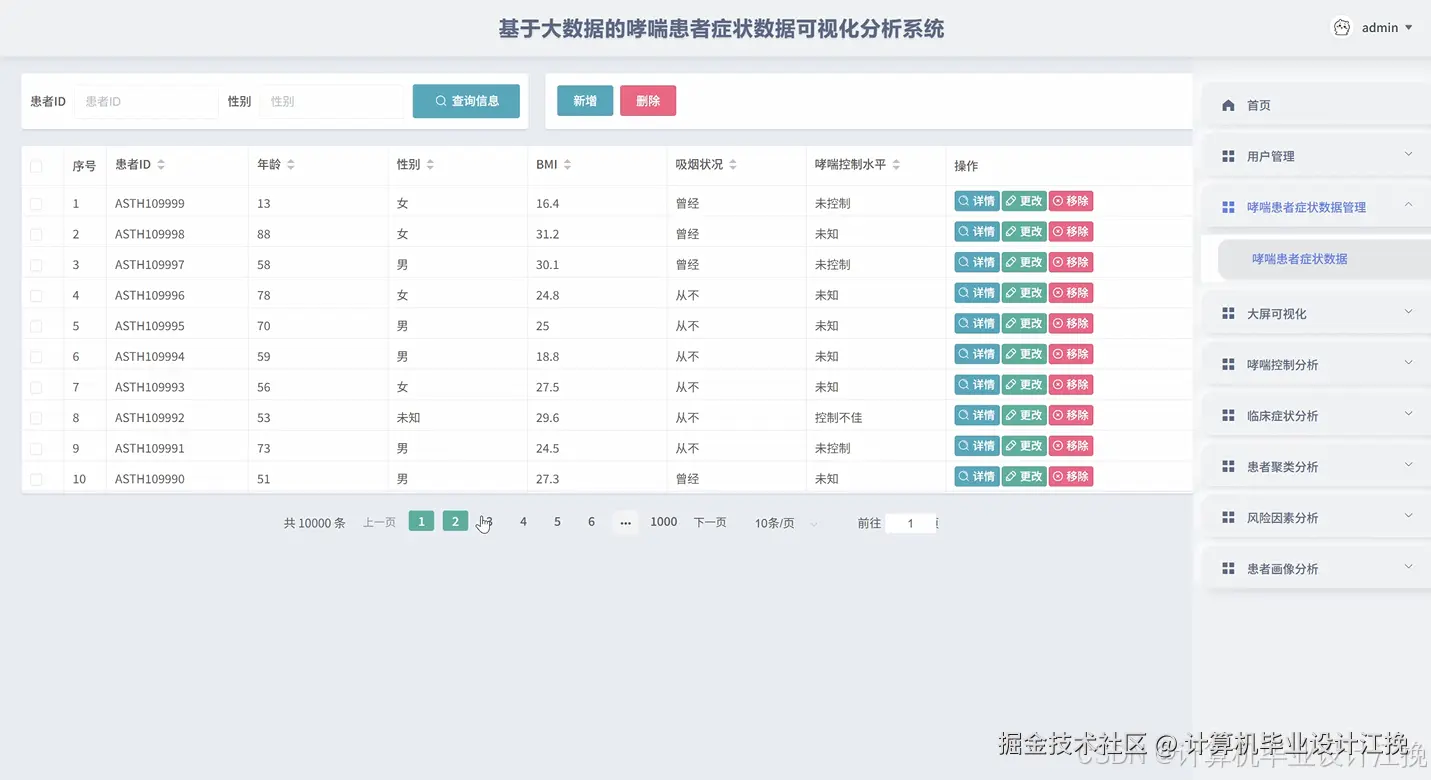Click the home icon next to 首页
The height and width of the screenshot is (780, 1431).
click(x=1229, y=104)
